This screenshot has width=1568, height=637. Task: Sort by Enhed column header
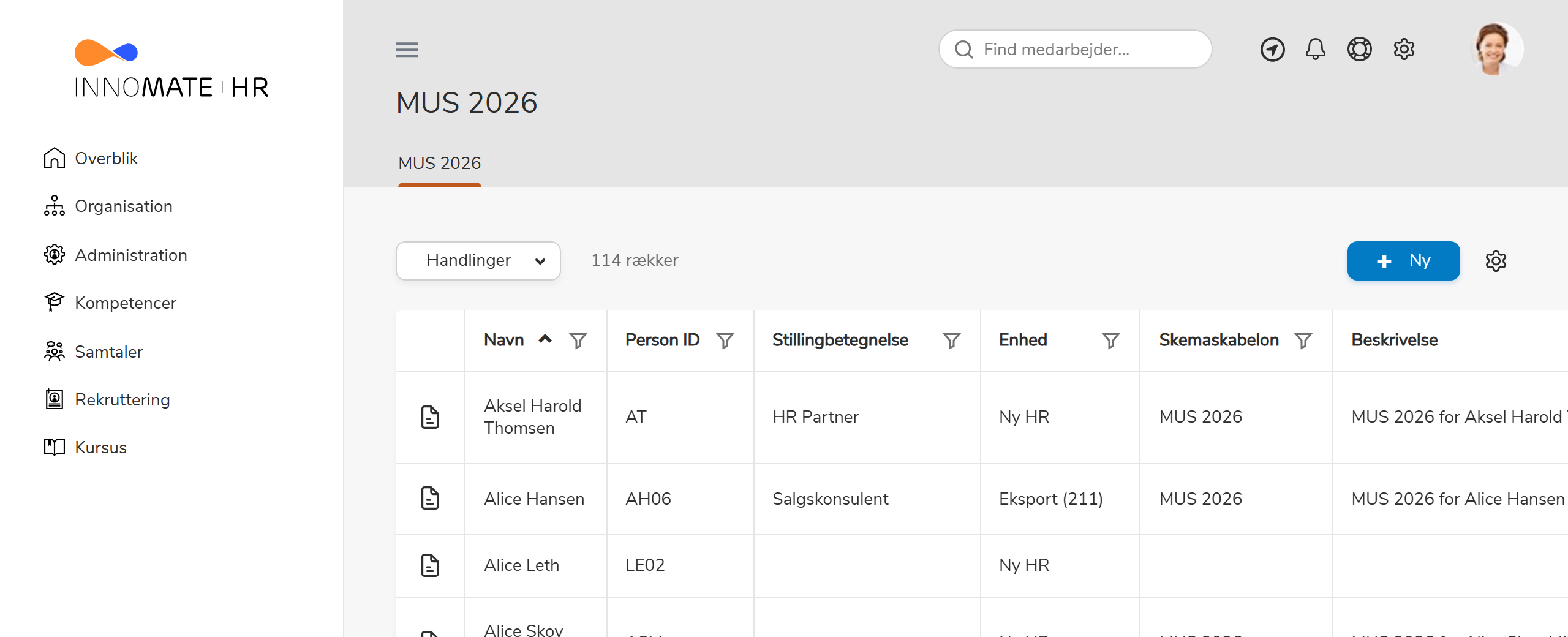(x=1023, y=340)
